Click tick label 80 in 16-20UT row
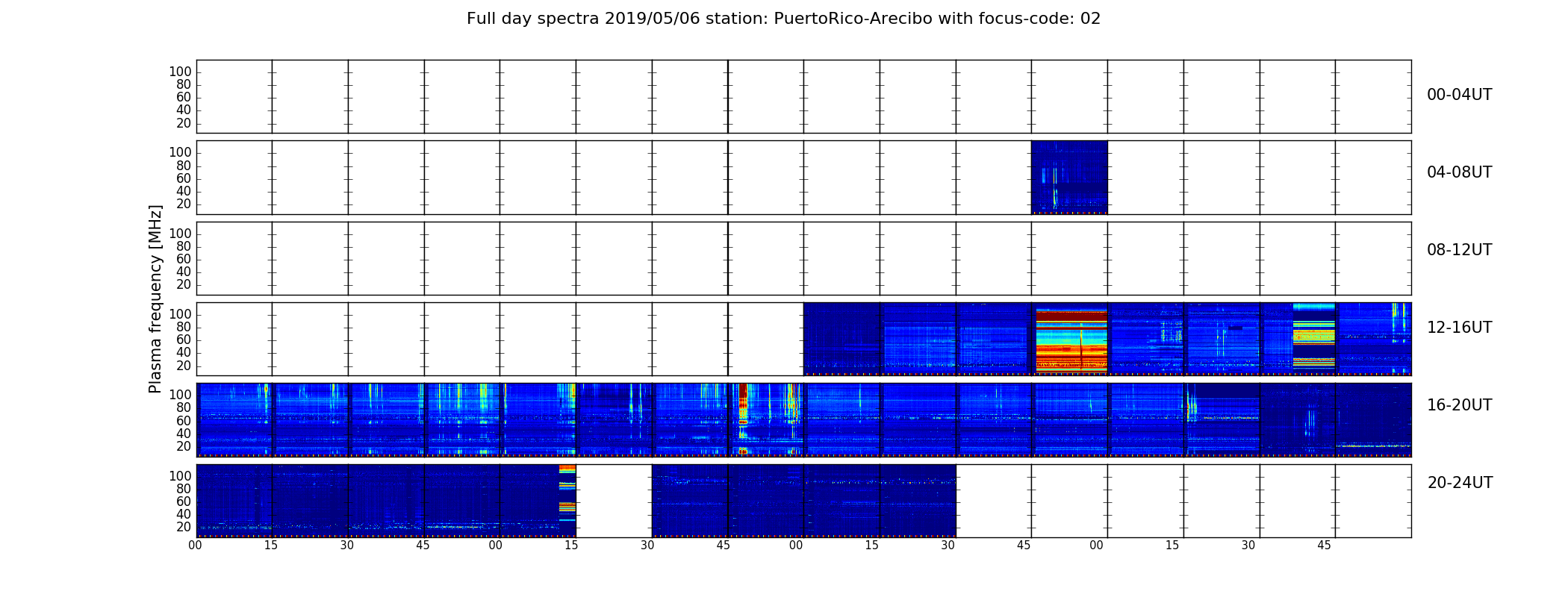1568x597 pixels. pyautogui.click(x=184, y=408)
